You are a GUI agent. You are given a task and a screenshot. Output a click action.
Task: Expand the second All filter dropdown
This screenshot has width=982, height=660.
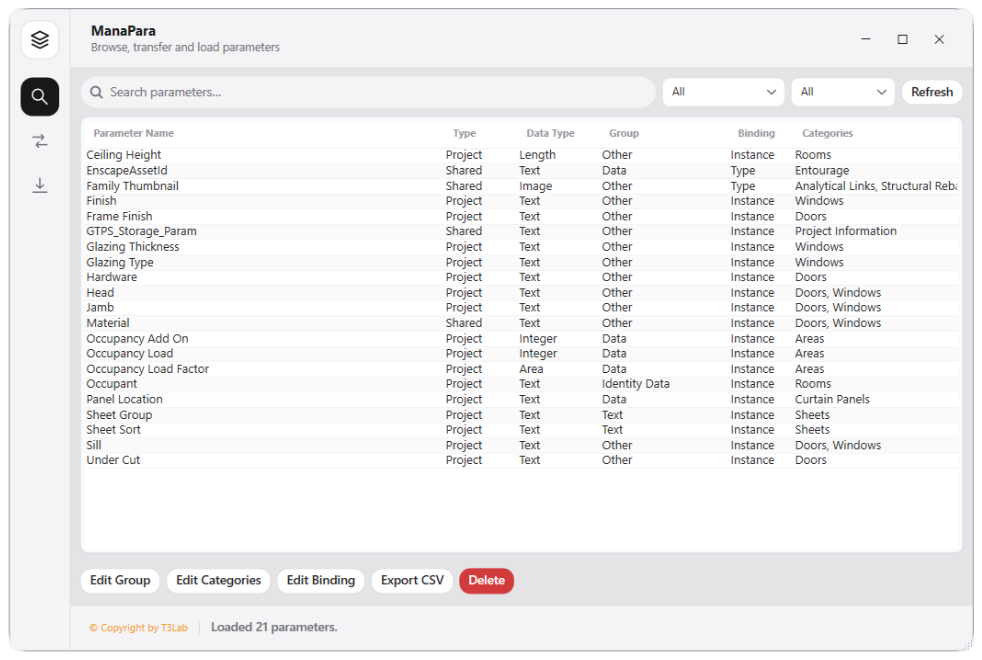point(842,92)
